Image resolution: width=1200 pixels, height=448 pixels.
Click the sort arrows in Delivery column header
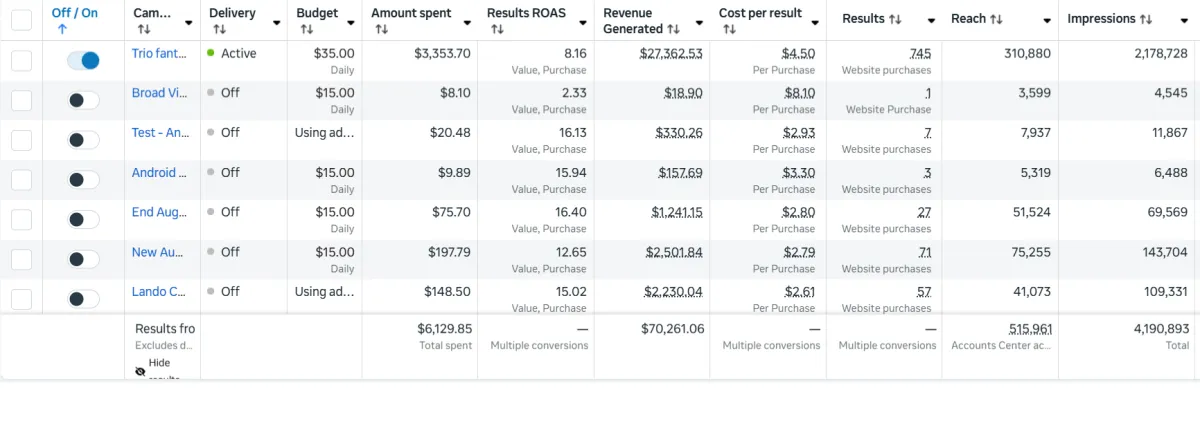[x=217, y=30]
